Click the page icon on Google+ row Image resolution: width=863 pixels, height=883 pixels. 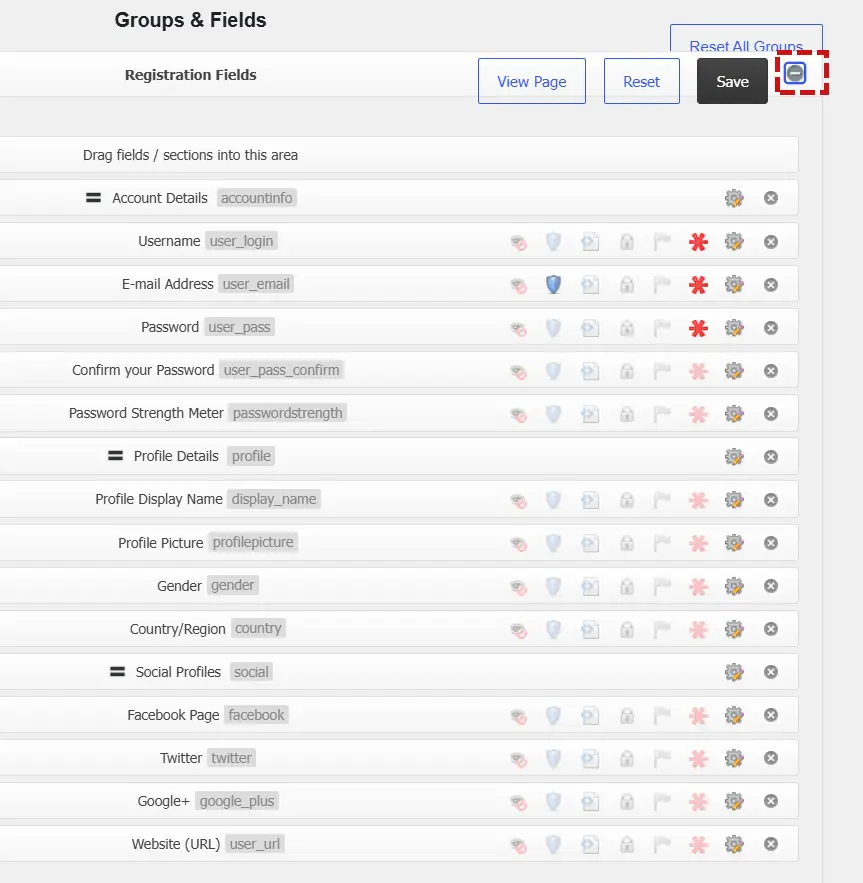pos(590,801)
